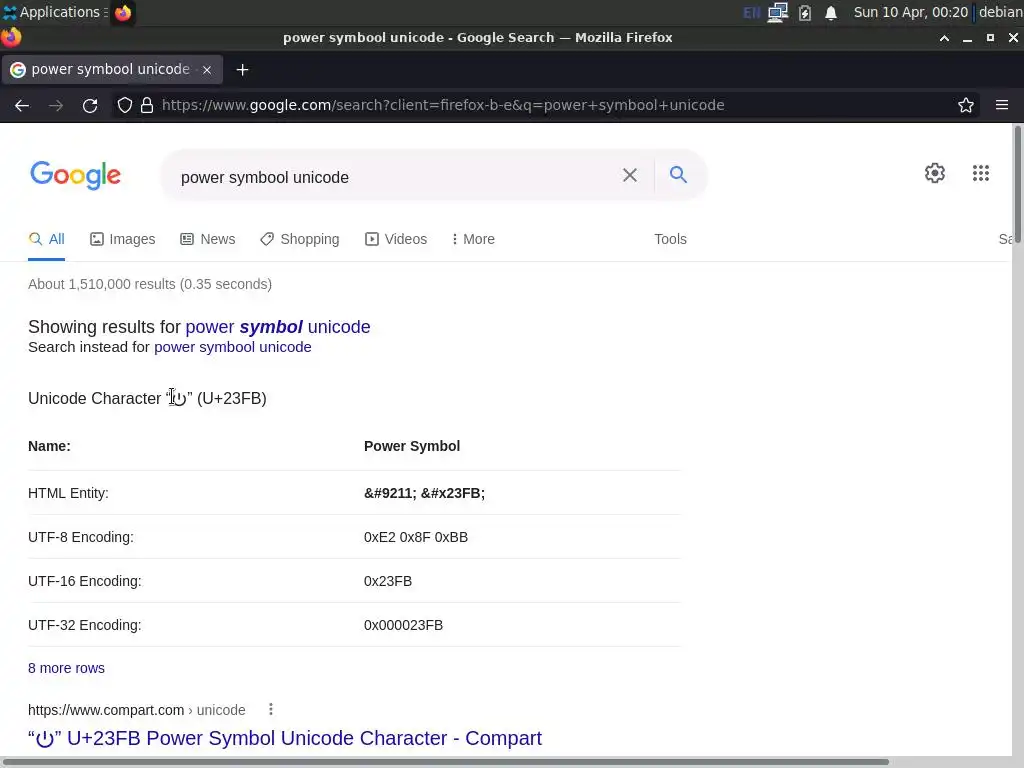Open the debian user menu
1024x768 pixels.
1000,12
